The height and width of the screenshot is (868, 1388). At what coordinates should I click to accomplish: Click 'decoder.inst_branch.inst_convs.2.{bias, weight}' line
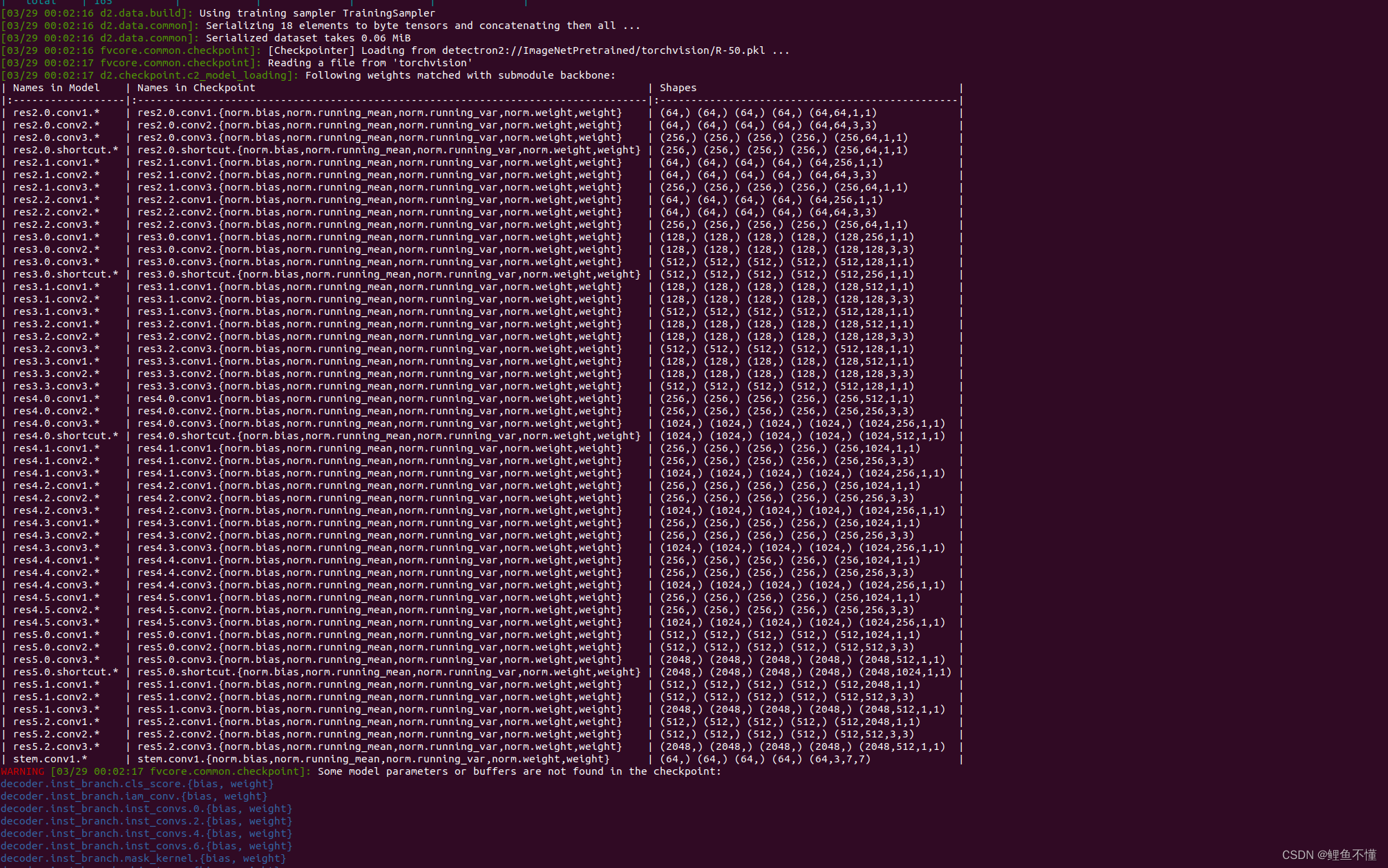tap(146, 821)
